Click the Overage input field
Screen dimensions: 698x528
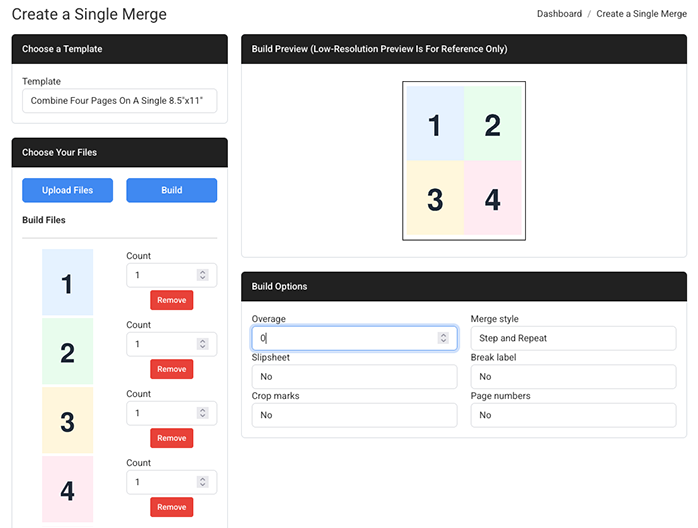point(340,338)
